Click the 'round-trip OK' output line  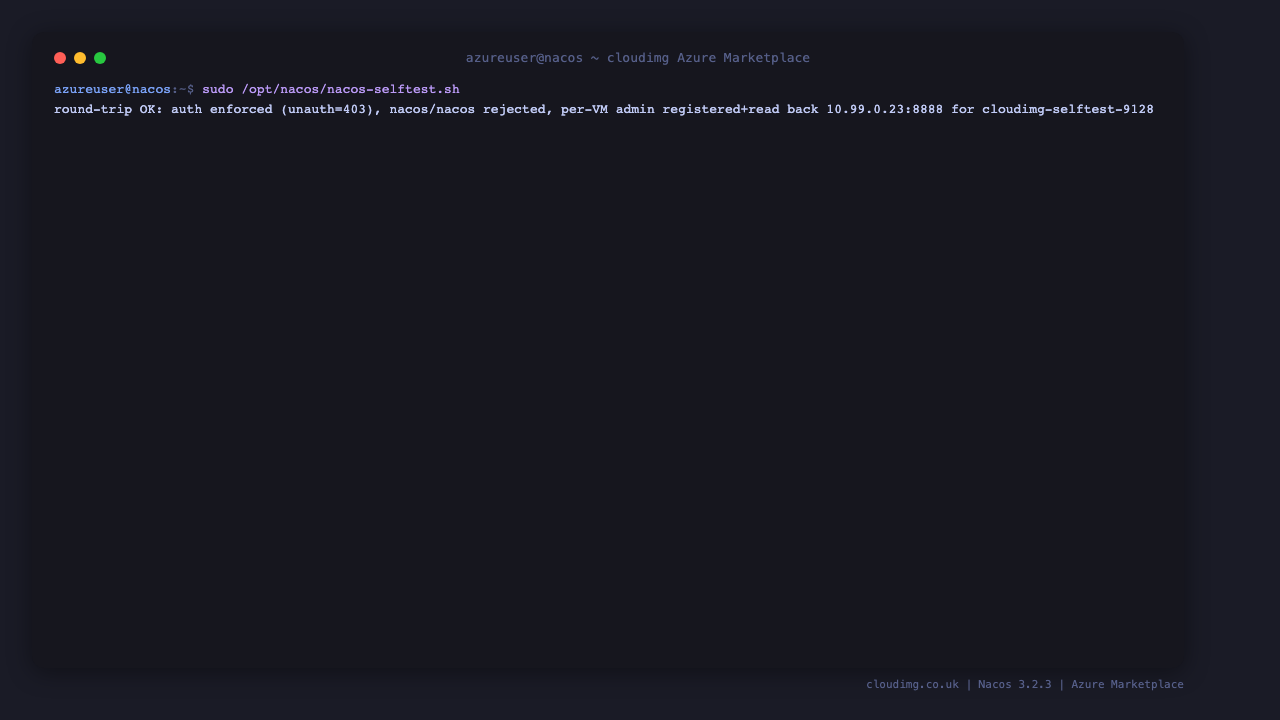click(604, 109)
